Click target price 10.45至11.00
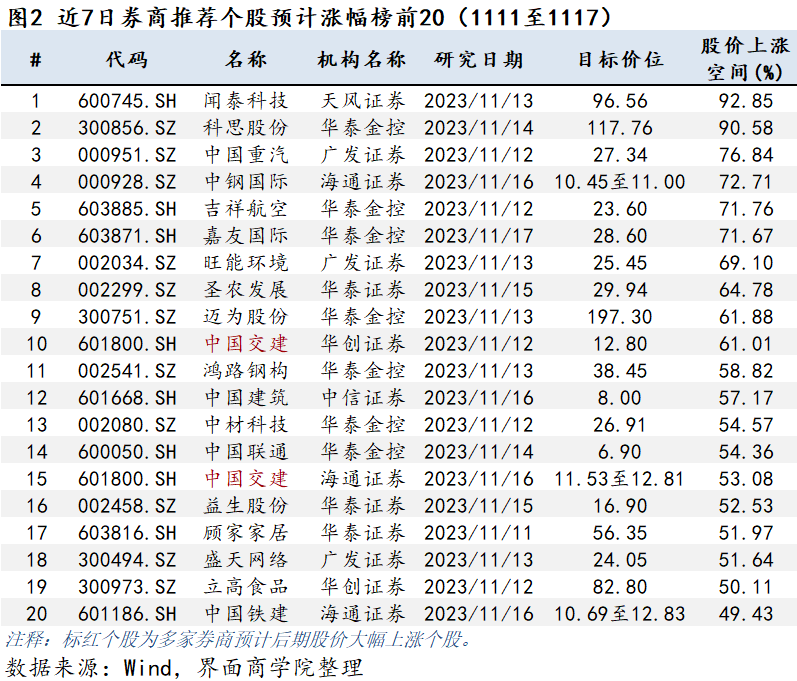 click(x=620, y=181)
